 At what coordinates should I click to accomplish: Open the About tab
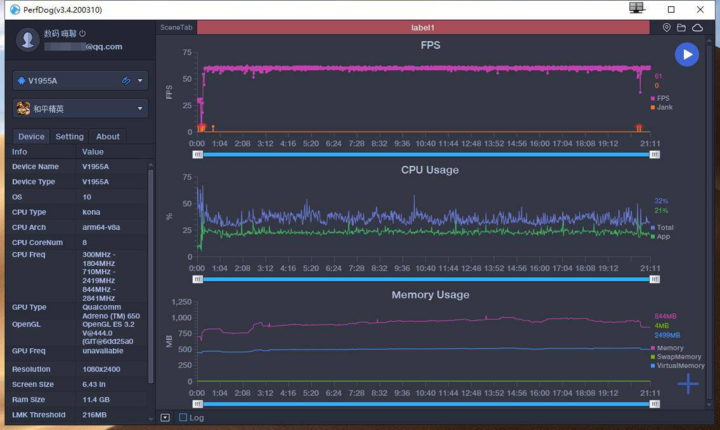tap(107, 137)
